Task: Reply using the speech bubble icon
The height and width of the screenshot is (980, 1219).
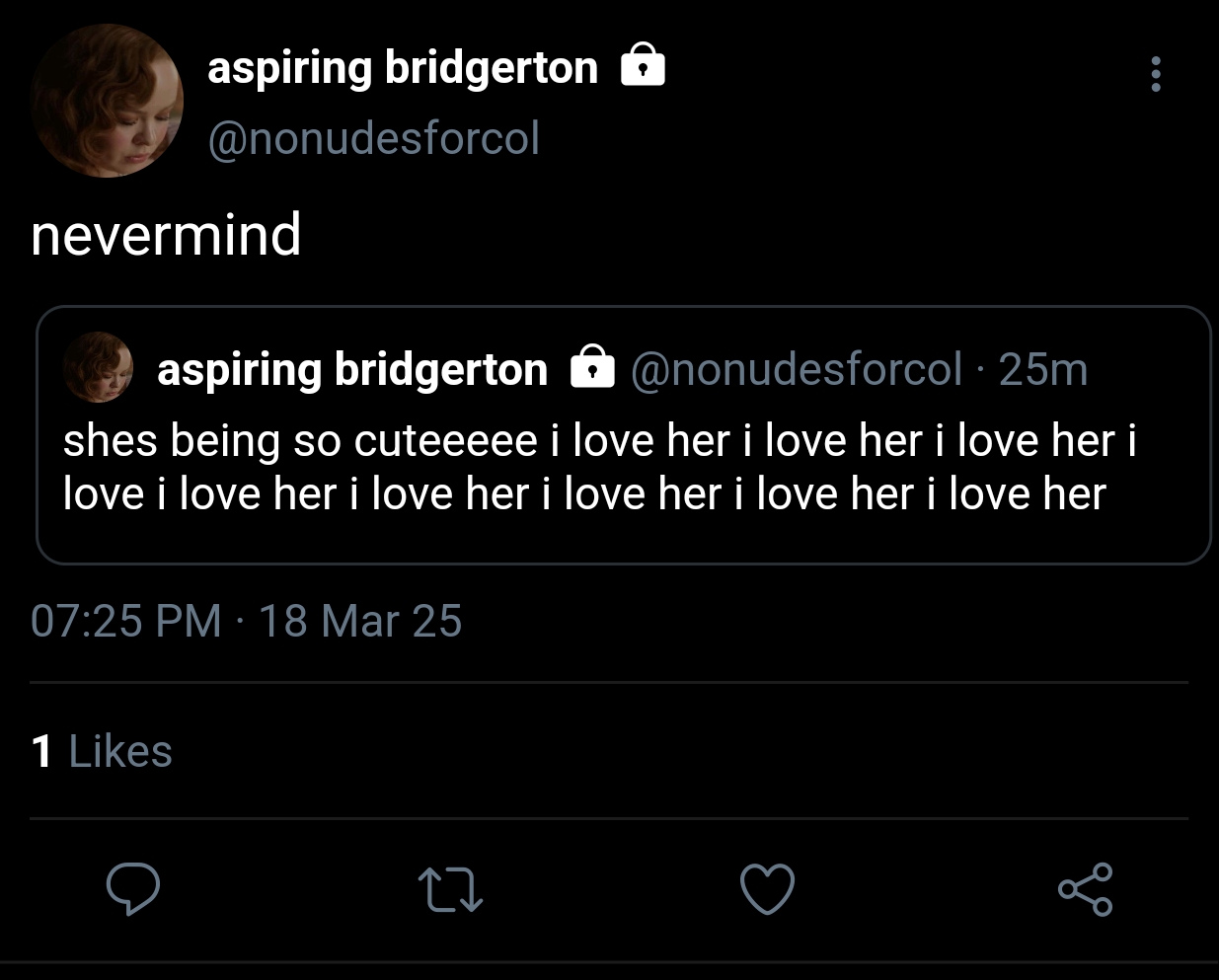Action: pos(133,888)
